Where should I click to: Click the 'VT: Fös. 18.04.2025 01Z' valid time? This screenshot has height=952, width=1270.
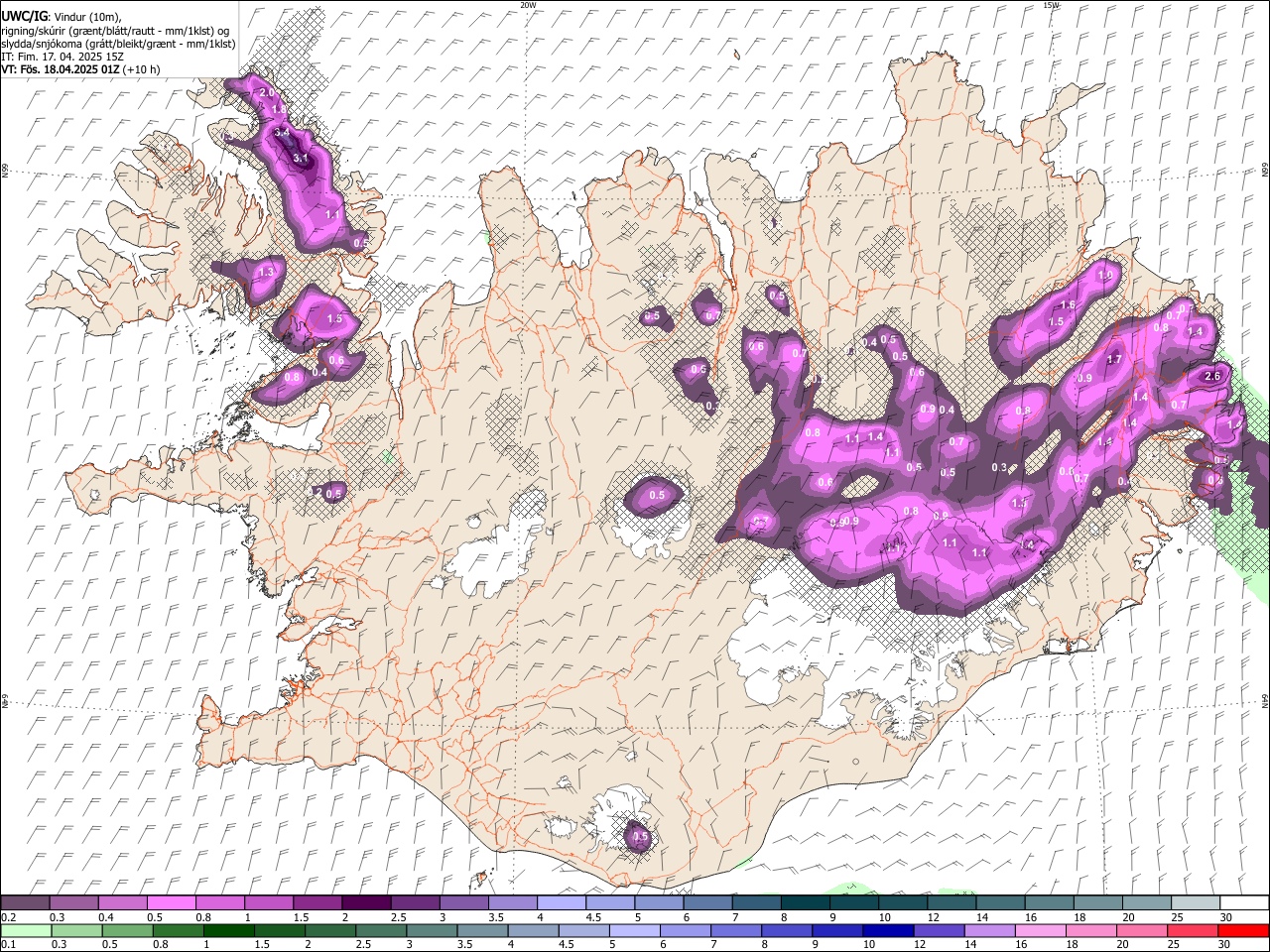click(x=61, y=69)
